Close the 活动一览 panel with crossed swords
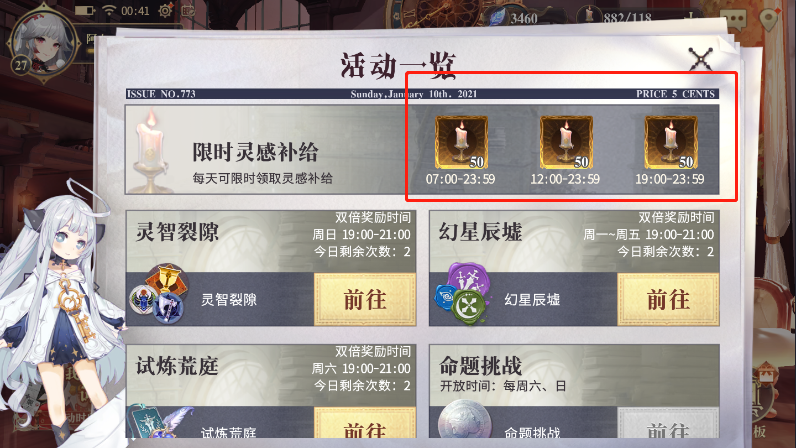Viewport: 796px width, 448px height. (x=701, y=59)
